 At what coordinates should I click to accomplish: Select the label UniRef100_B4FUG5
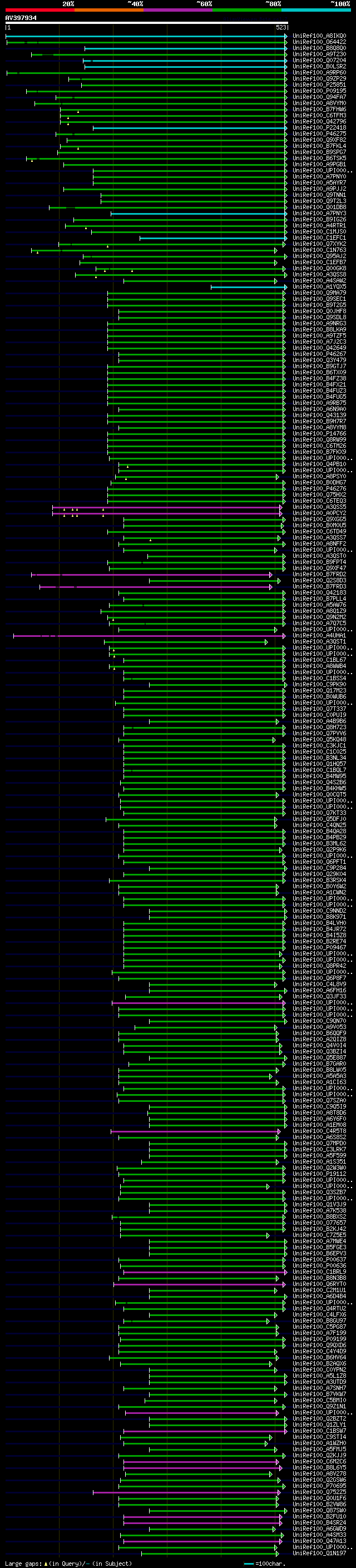319,397
